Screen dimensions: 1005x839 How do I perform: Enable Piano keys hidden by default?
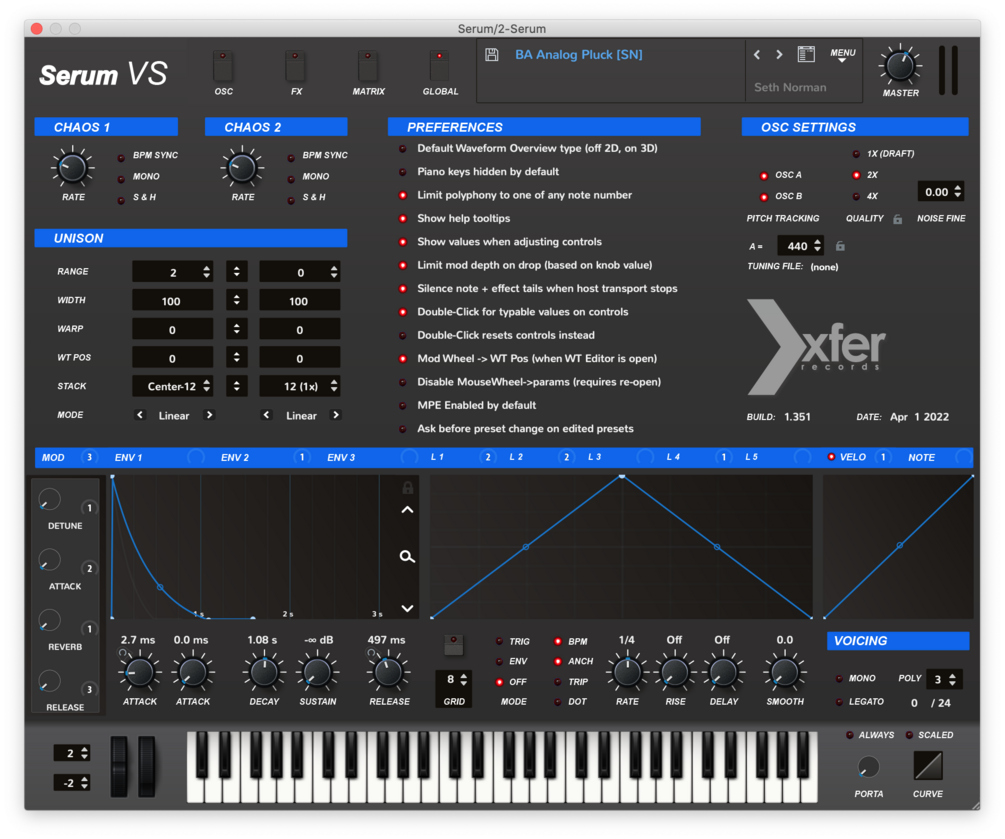click(x=403, y=172)
